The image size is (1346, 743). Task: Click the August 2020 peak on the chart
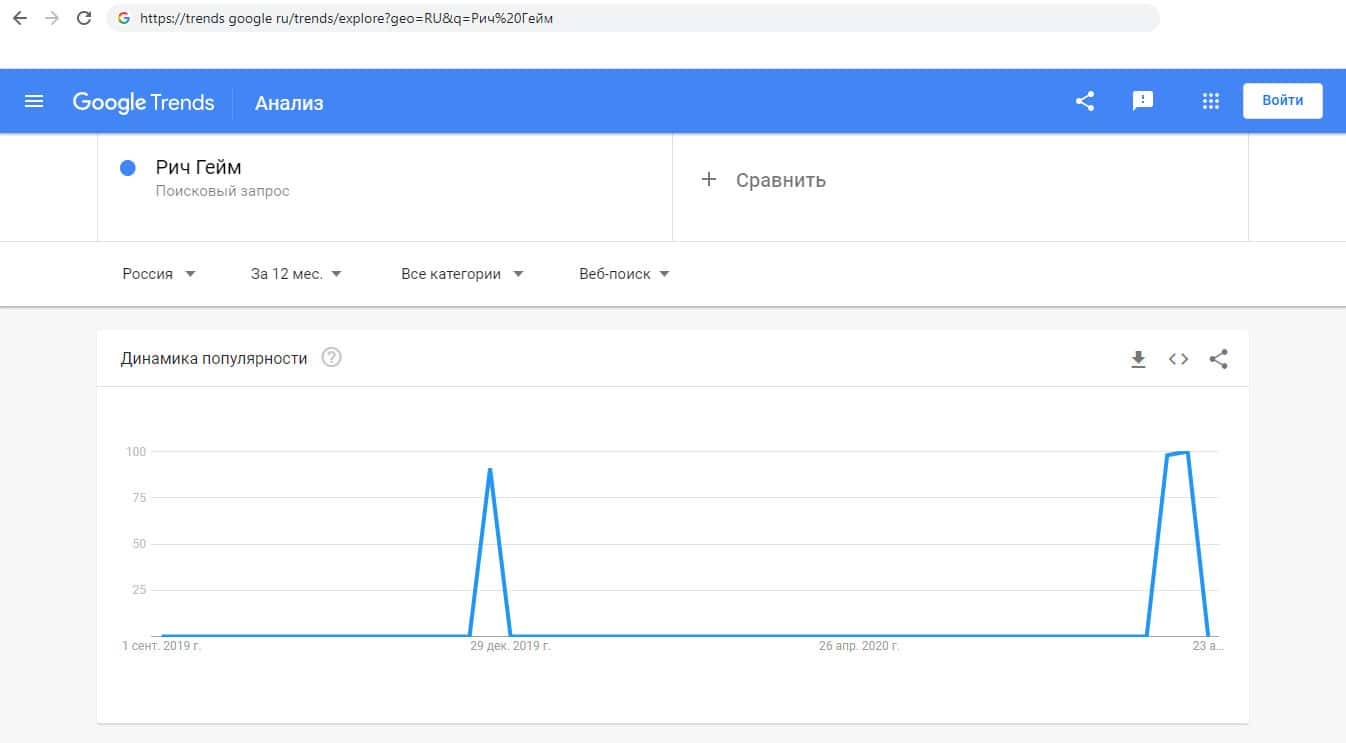(1187, 453)
